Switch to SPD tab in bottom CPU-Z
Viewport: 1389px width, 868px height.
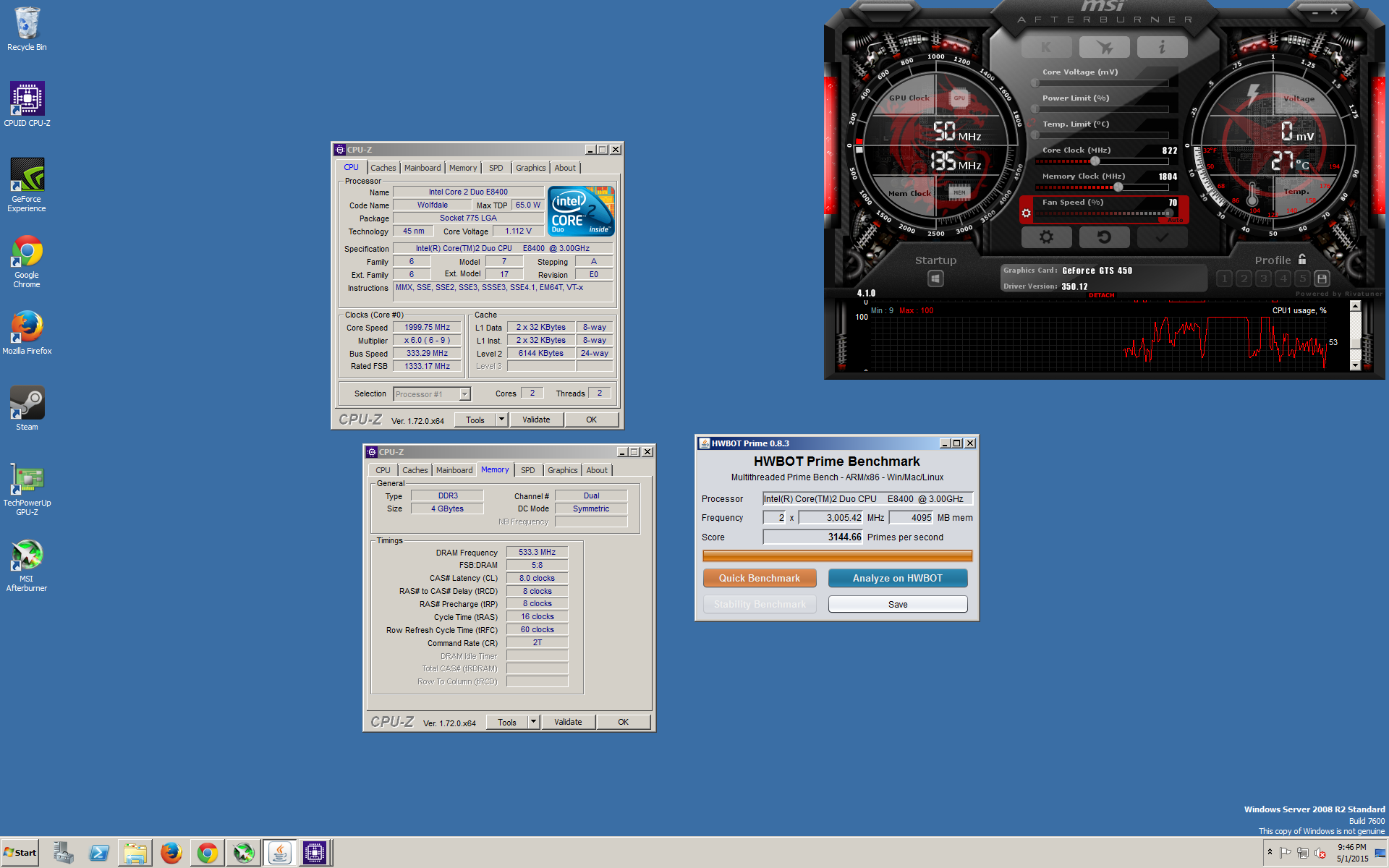[528, 470]
